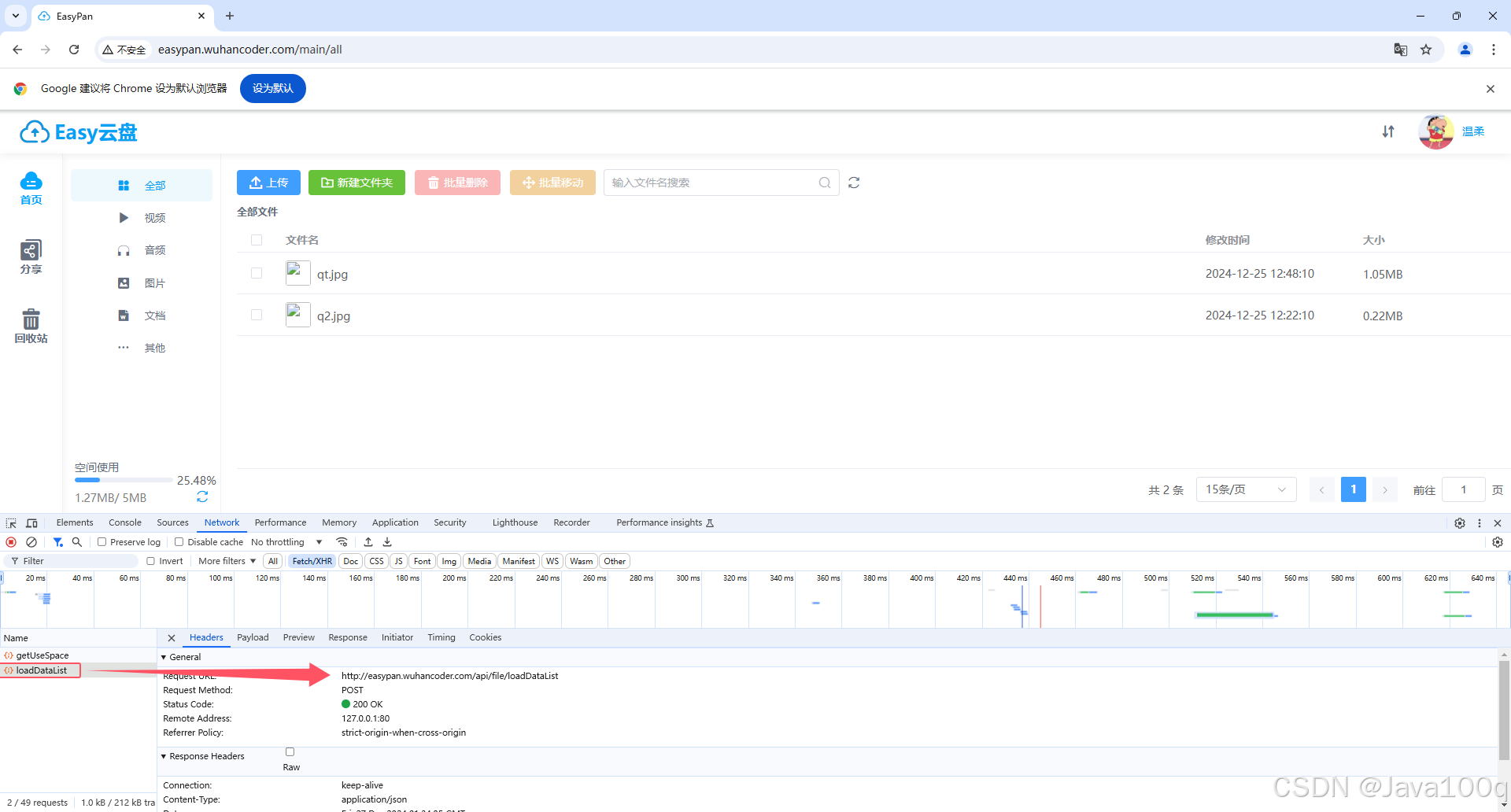Open DevTools settings gear
The width and height of the screenshot is (1511, 812).
coord(1460,523)
